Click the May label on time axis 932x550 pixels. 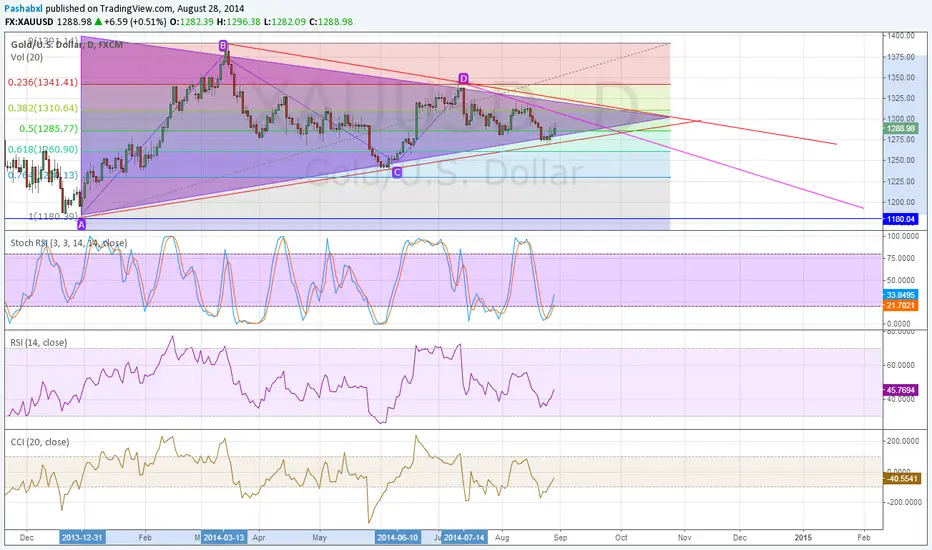319,538
